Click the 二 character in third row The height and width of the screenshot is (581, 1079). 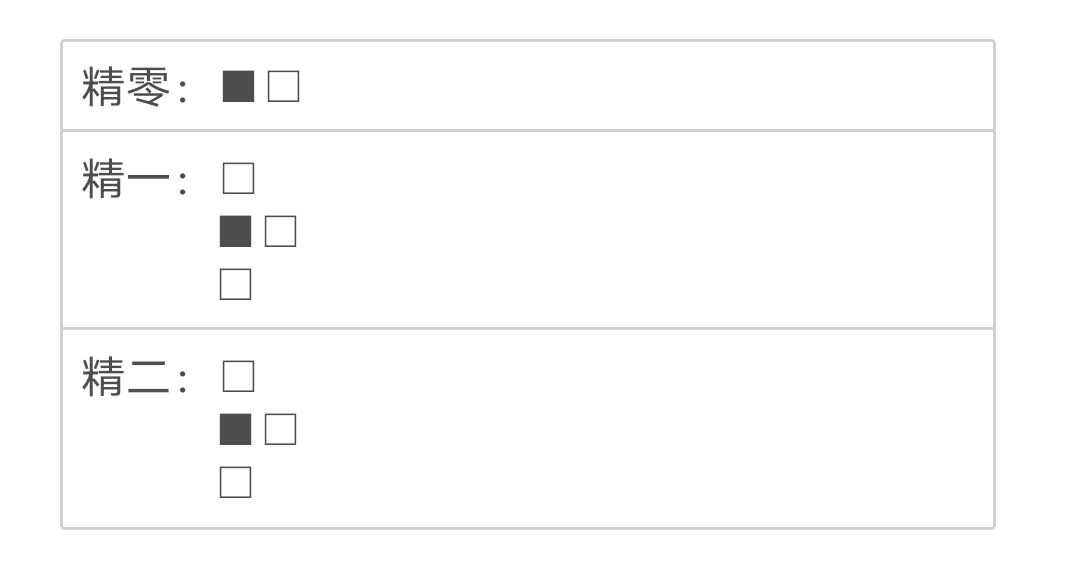[144, 379]
